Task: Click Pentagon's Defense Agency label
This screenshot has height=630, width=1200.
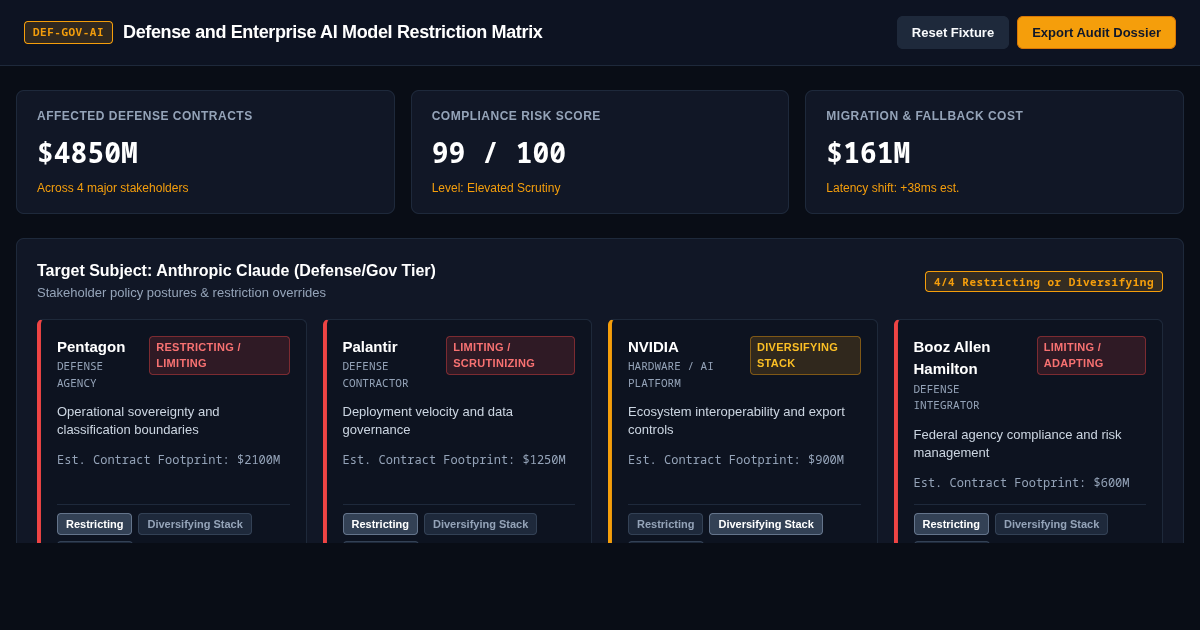Action: click(x=80, y=375)
